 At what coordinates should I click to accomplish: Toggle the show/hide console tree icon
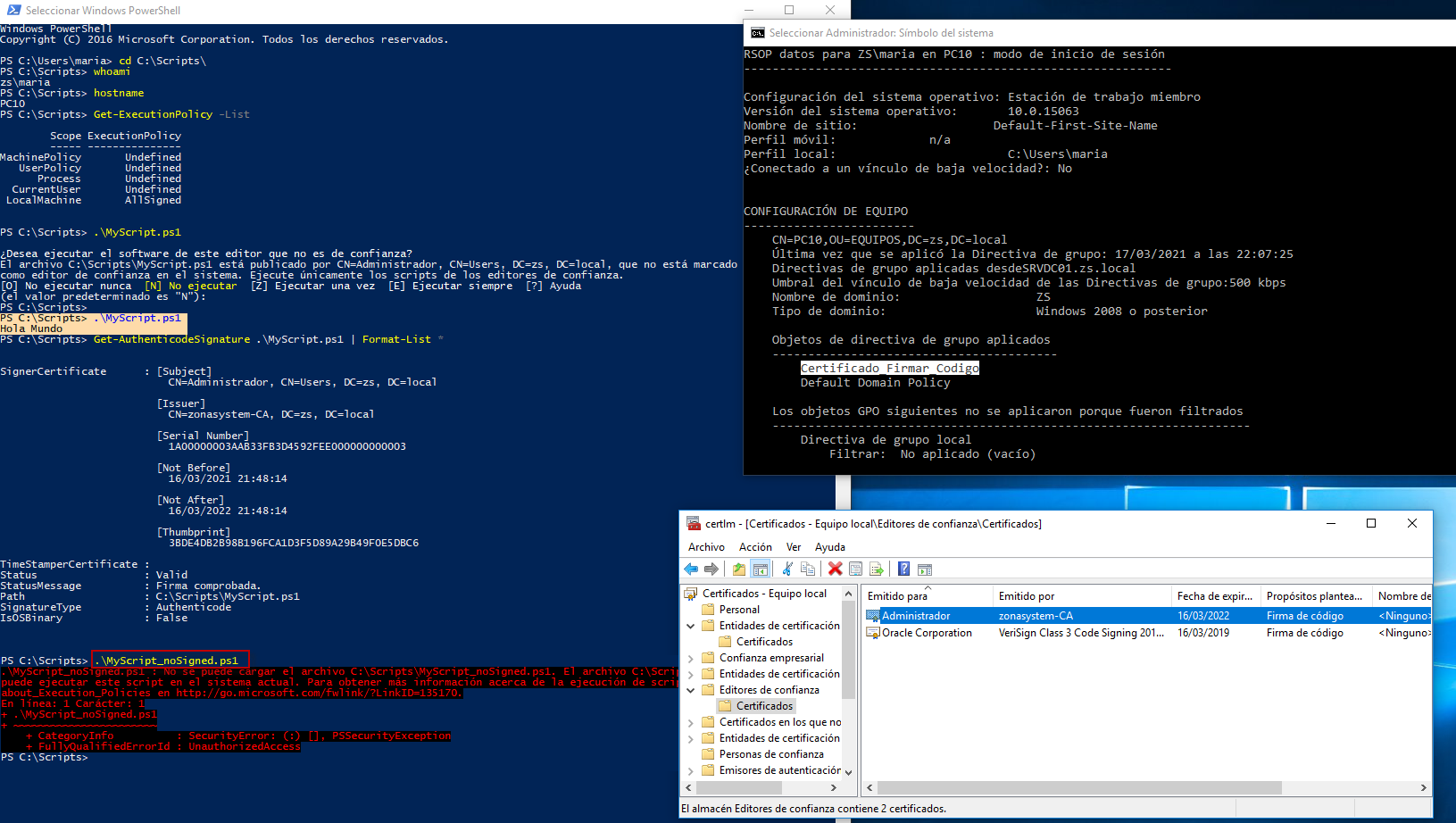pyautogui.click(x=761, y=569)
